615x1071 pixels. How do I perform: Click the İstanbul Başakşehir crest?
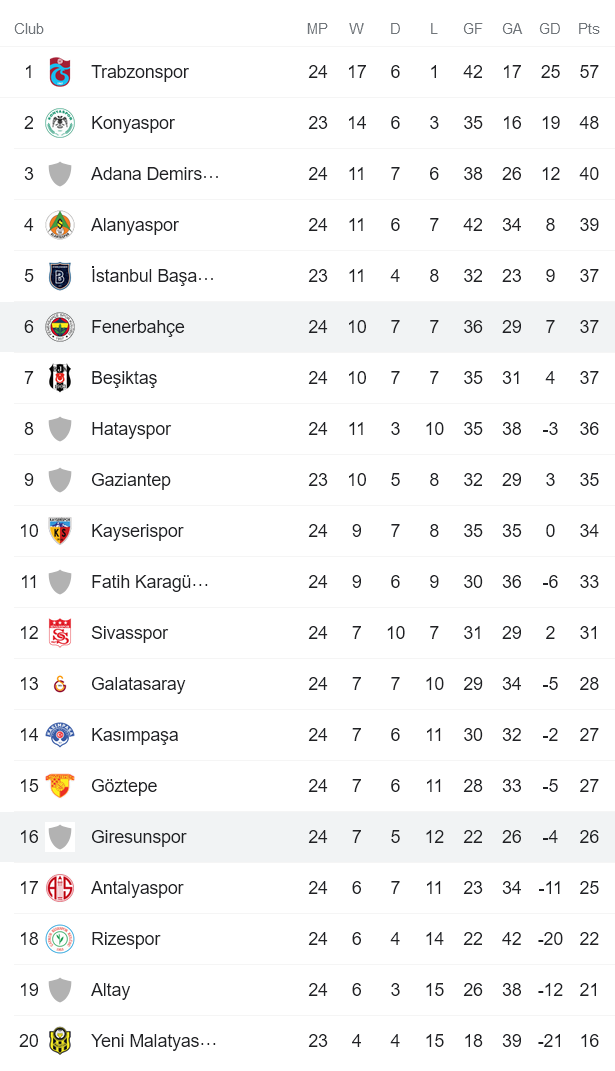coord(60,275)
